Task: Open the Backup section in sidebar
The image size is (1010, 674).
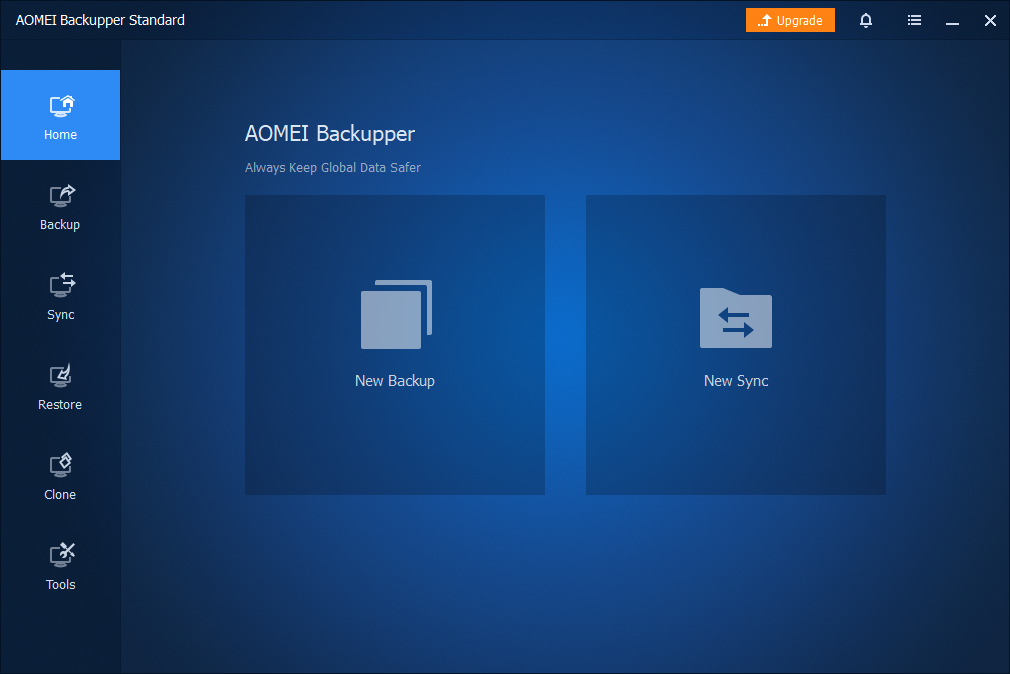Action: (x=60, y=207)
